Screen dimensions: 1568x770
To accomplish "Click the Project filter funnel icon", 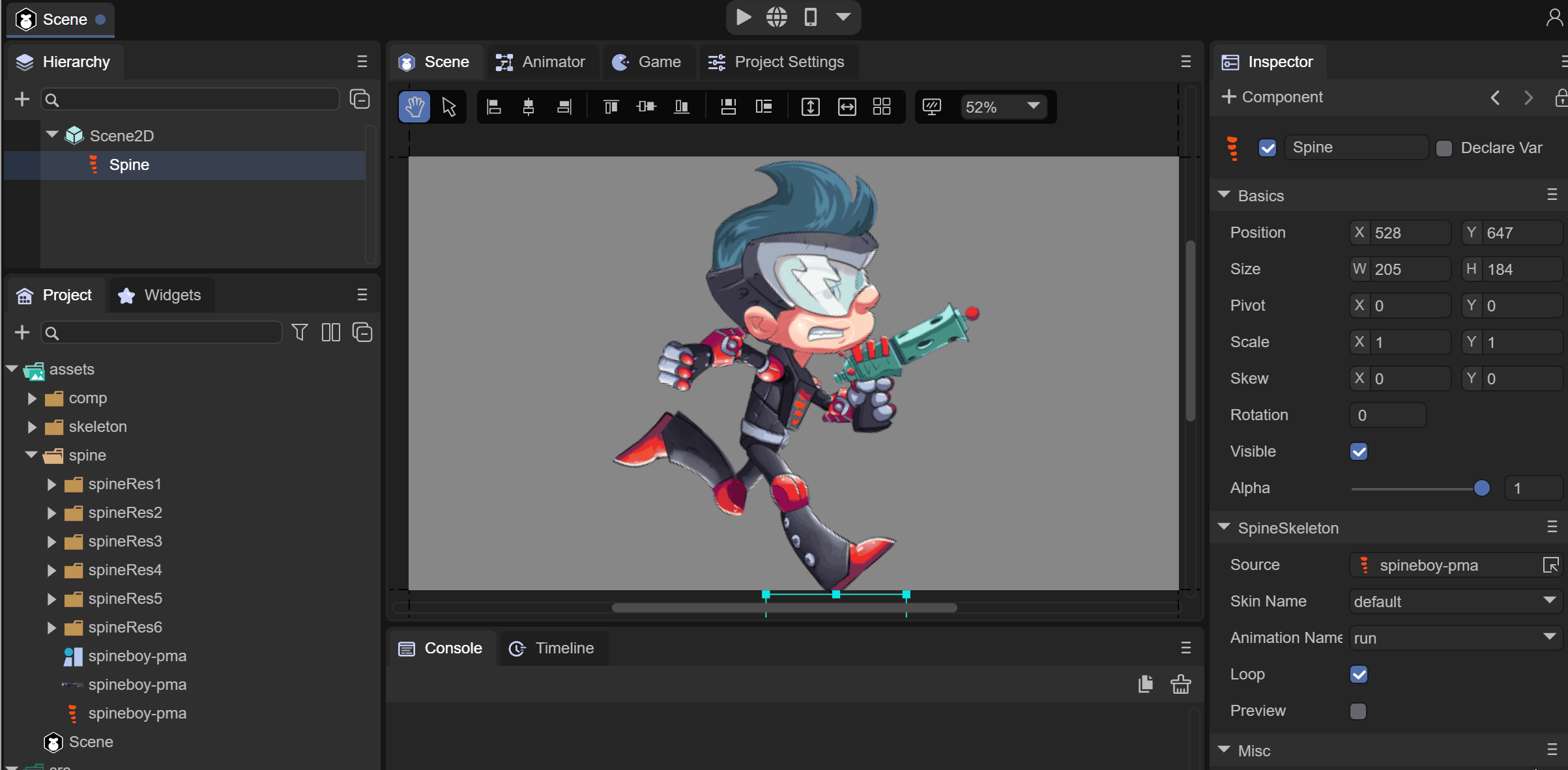I will pos(300,332).
